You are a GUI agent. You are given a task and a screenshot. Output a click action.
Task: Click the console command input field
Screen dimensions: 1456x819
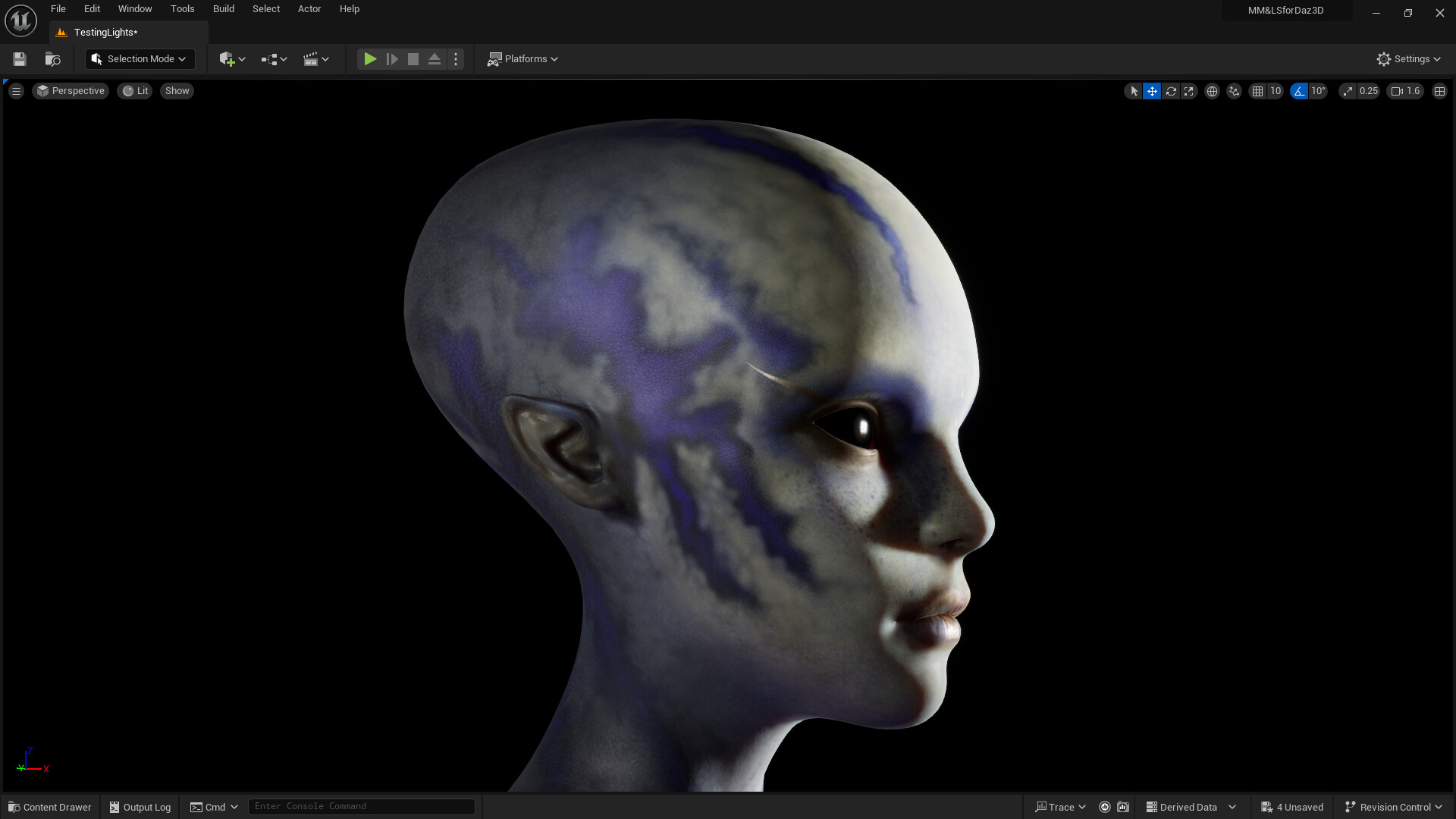click(x=362, y=806)
